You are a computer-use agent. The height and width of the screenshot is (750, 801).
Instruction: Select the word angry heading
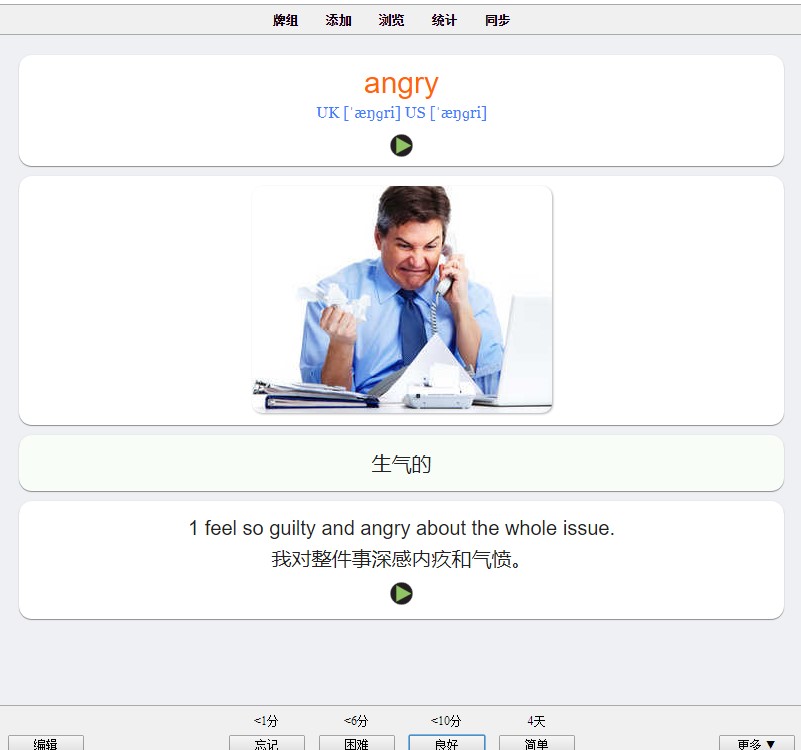(401, 83)
